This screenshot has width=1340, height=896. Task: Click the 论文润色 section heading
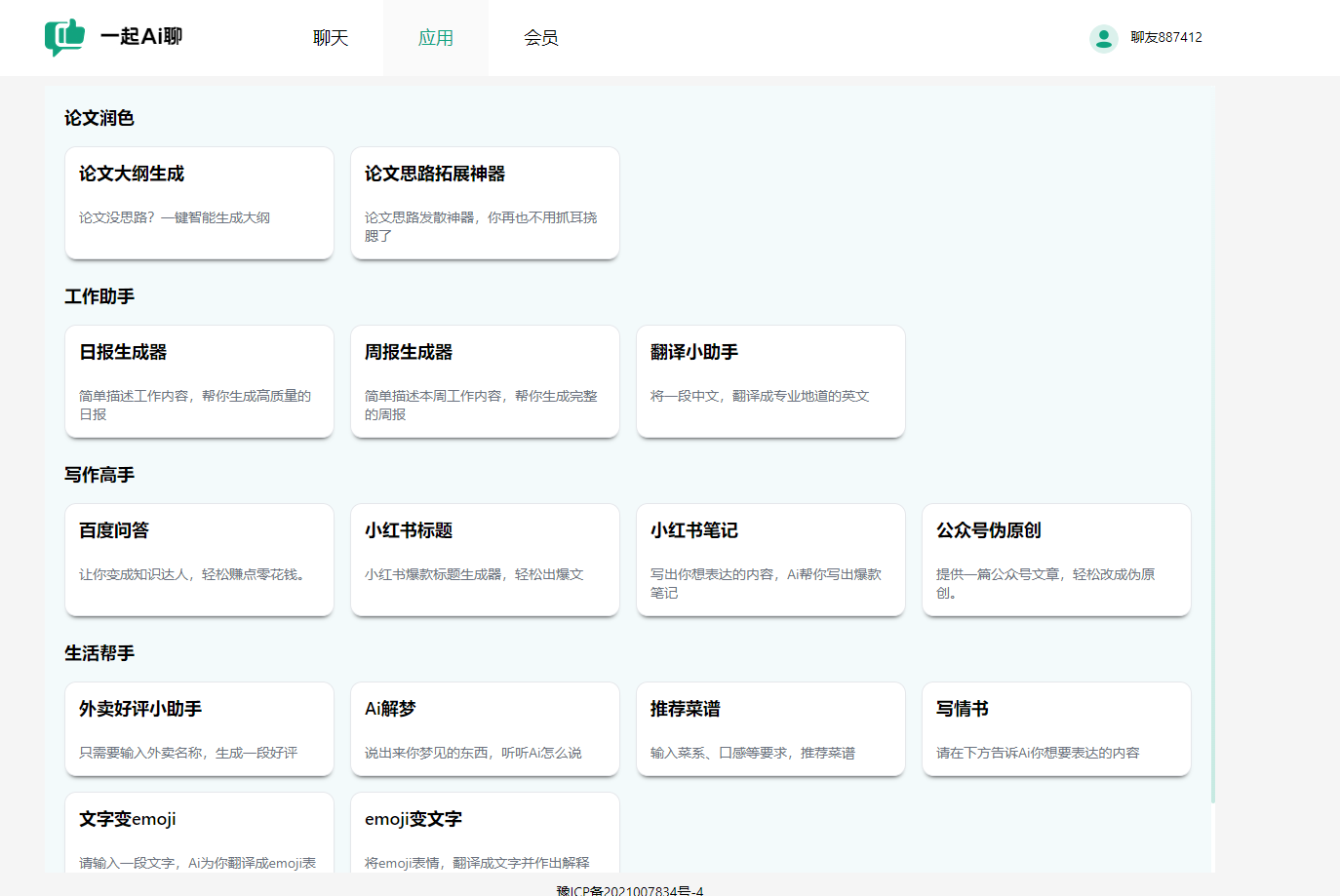(99, 118)
